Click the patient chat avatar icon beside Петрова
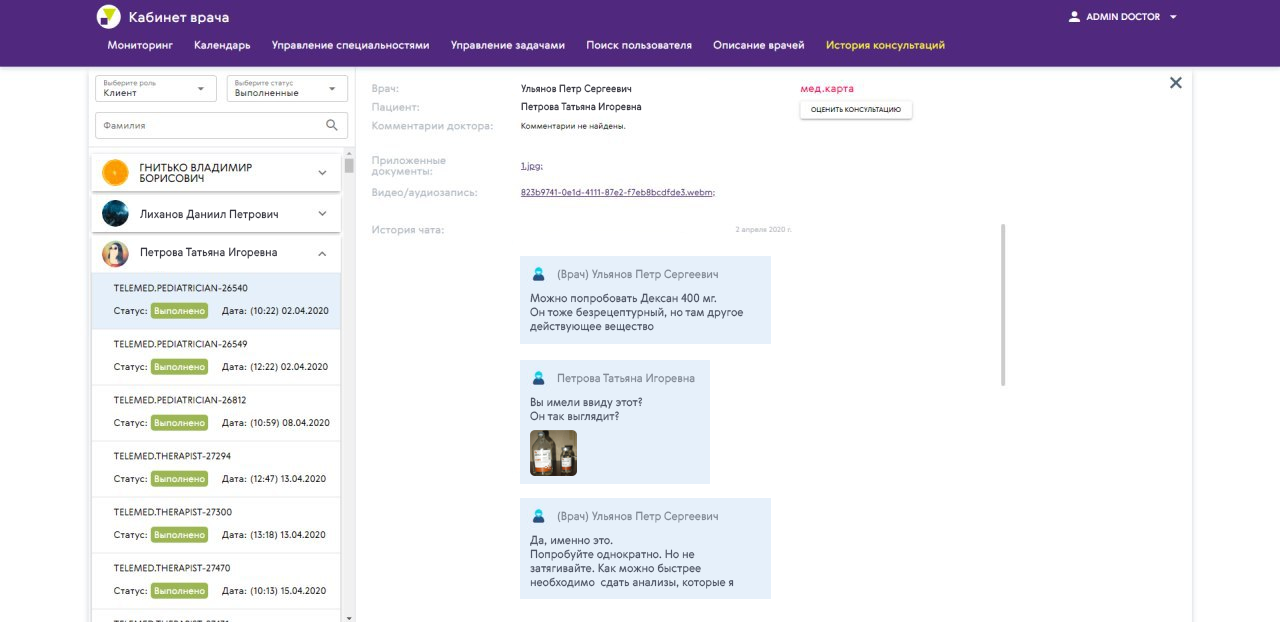 539,379
